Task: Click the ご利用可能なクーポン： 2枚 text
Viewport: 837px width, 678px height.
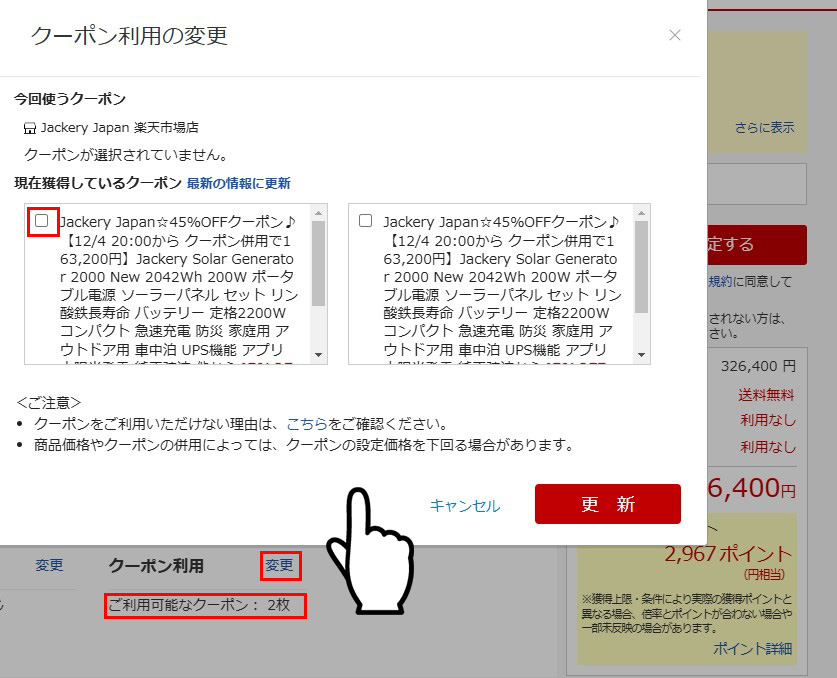Action: [199, 605]
